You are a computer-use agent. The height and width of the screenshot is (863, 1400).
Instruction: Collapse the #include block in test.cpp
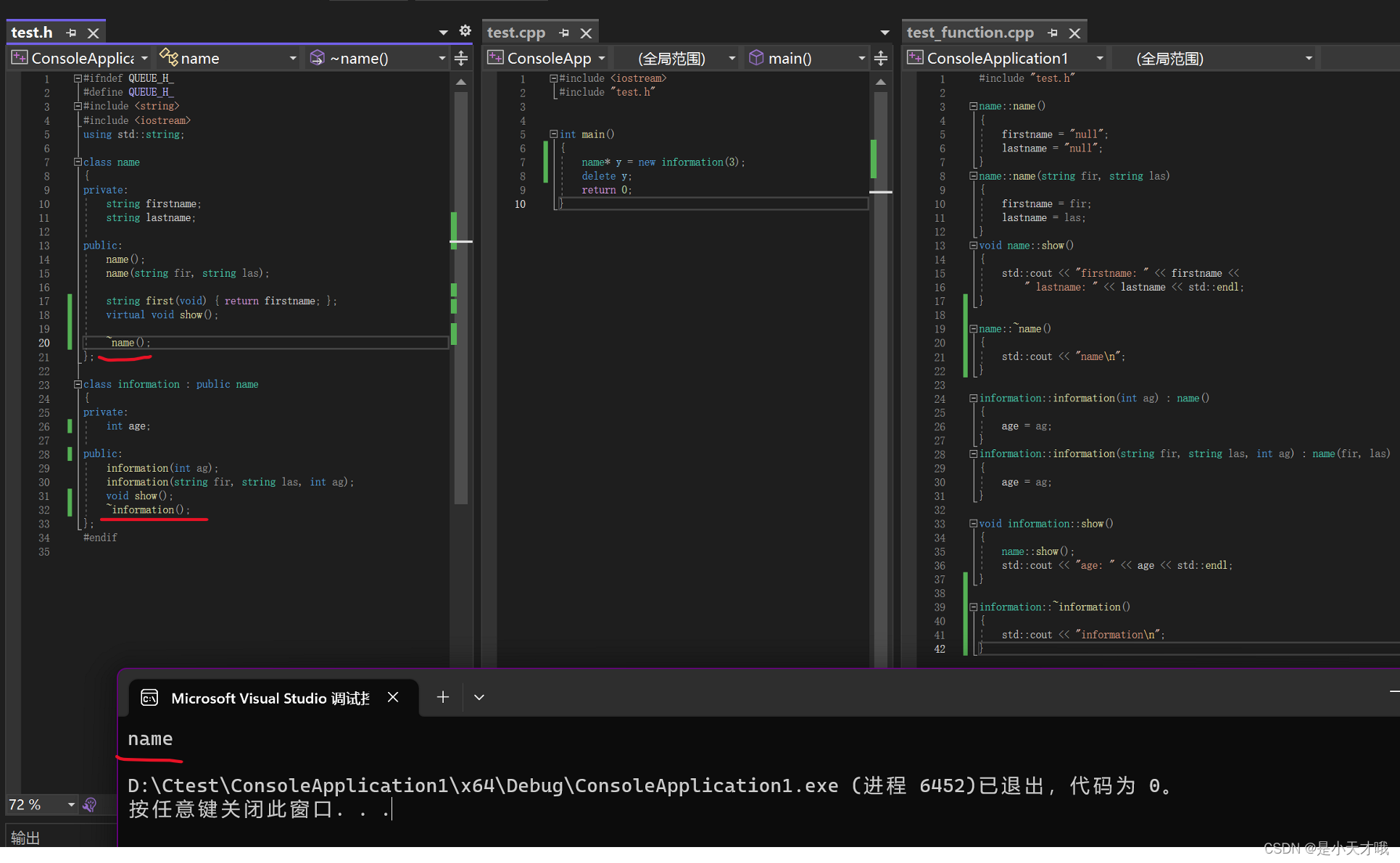pyautogui.click(x=554, y=78)
